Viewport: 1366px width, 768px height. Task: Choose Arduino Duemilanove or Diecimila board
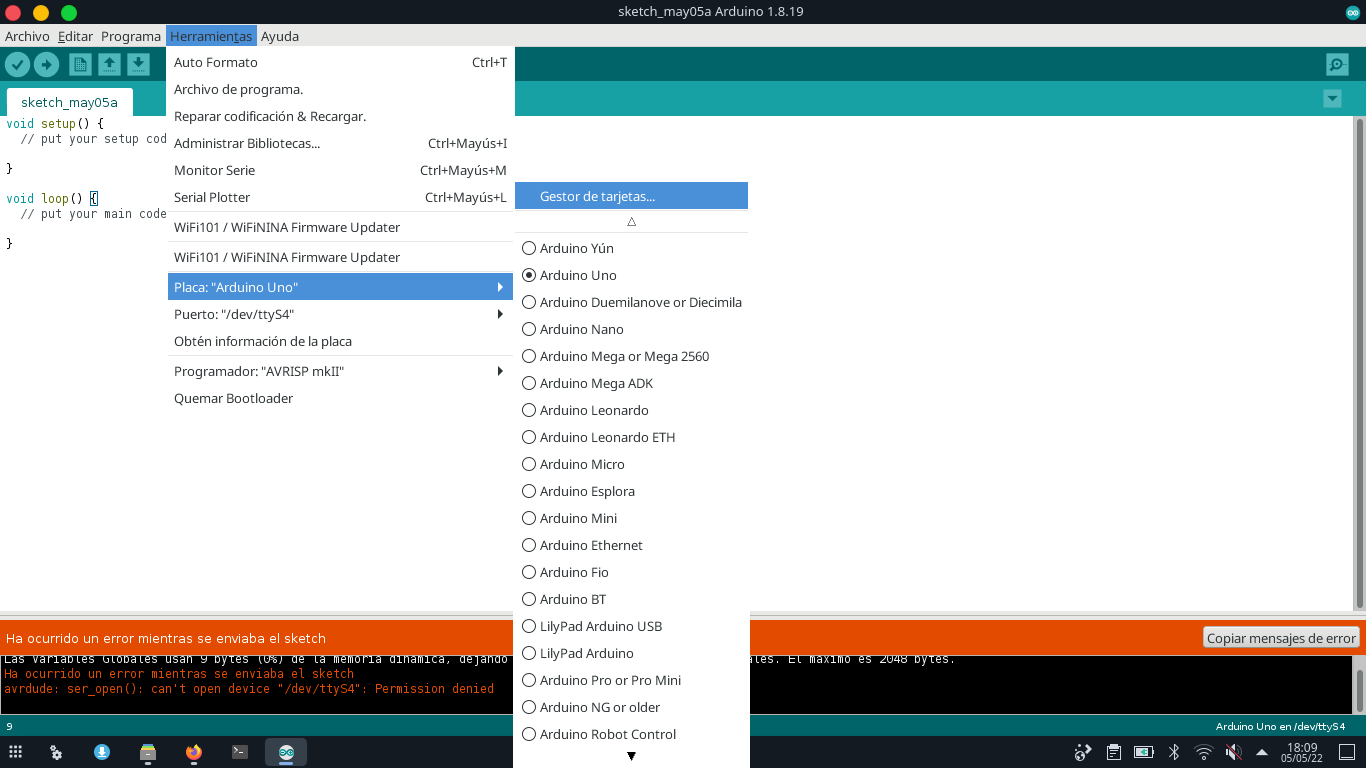[x=631, y=302]
